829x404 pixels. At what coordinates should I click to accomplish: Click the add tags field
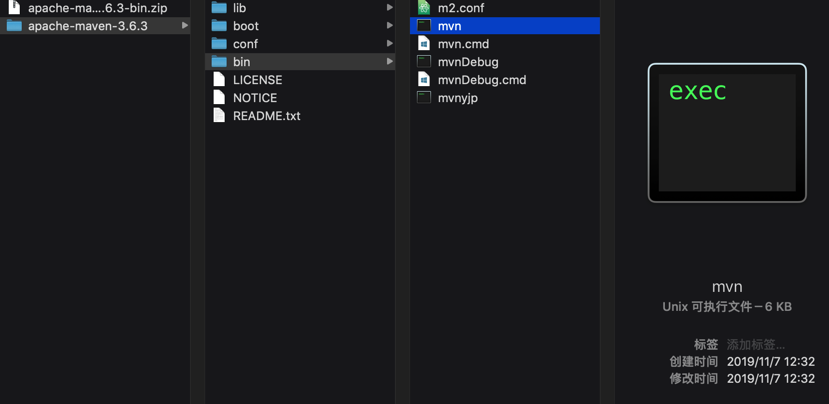(x=756, y=345)
